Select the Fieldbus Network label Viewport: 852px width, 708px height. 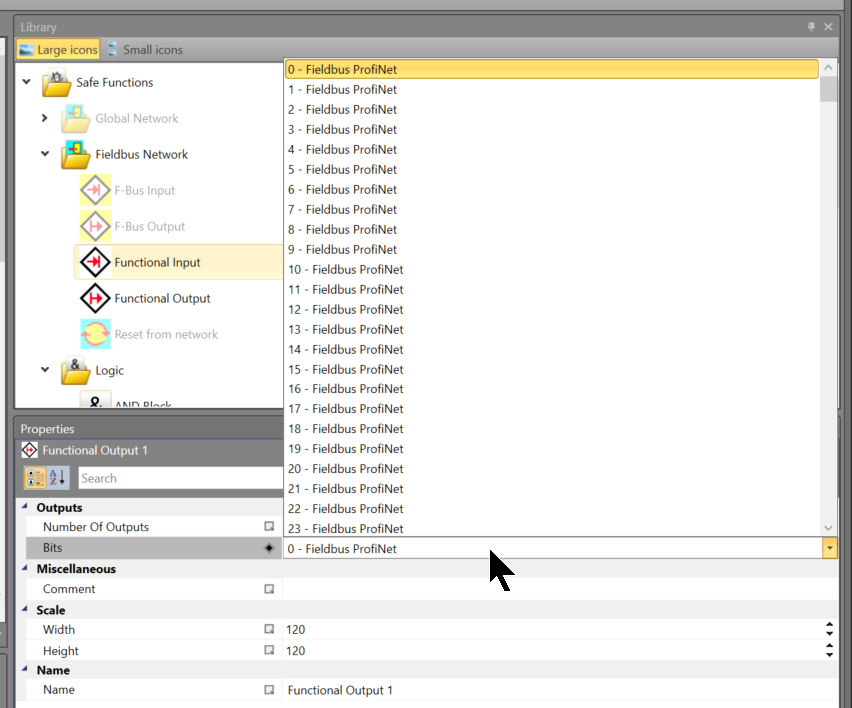tap(141, 154)
